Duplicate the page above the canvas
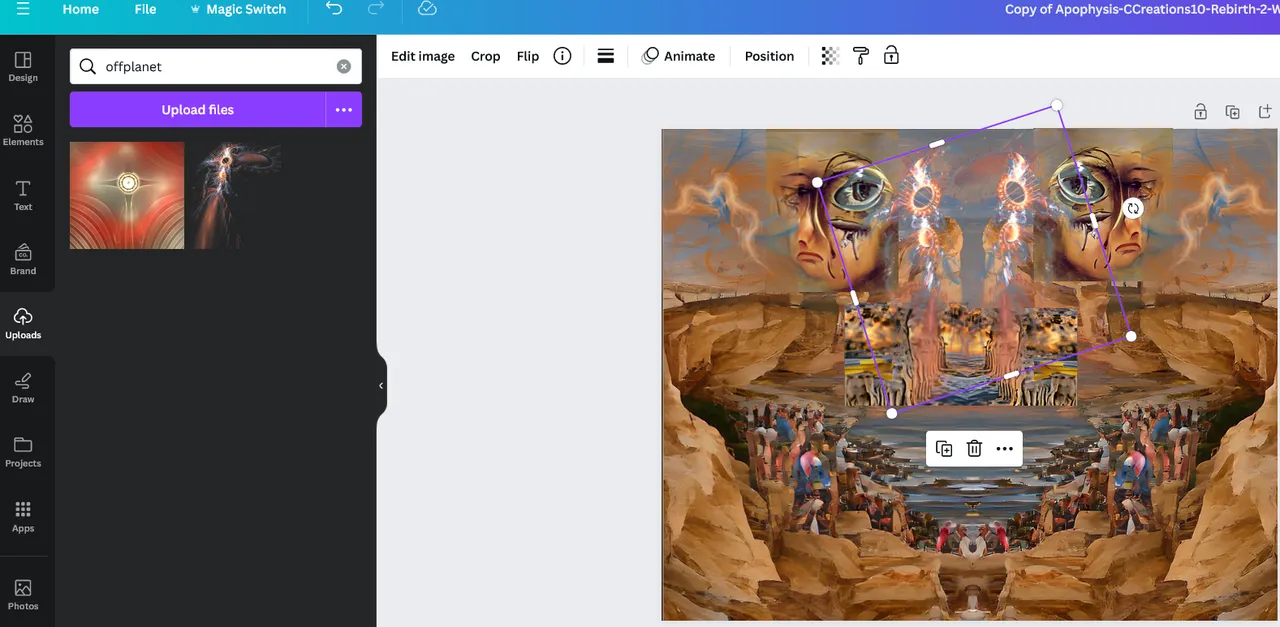1280x627 pixels. 1232,112
